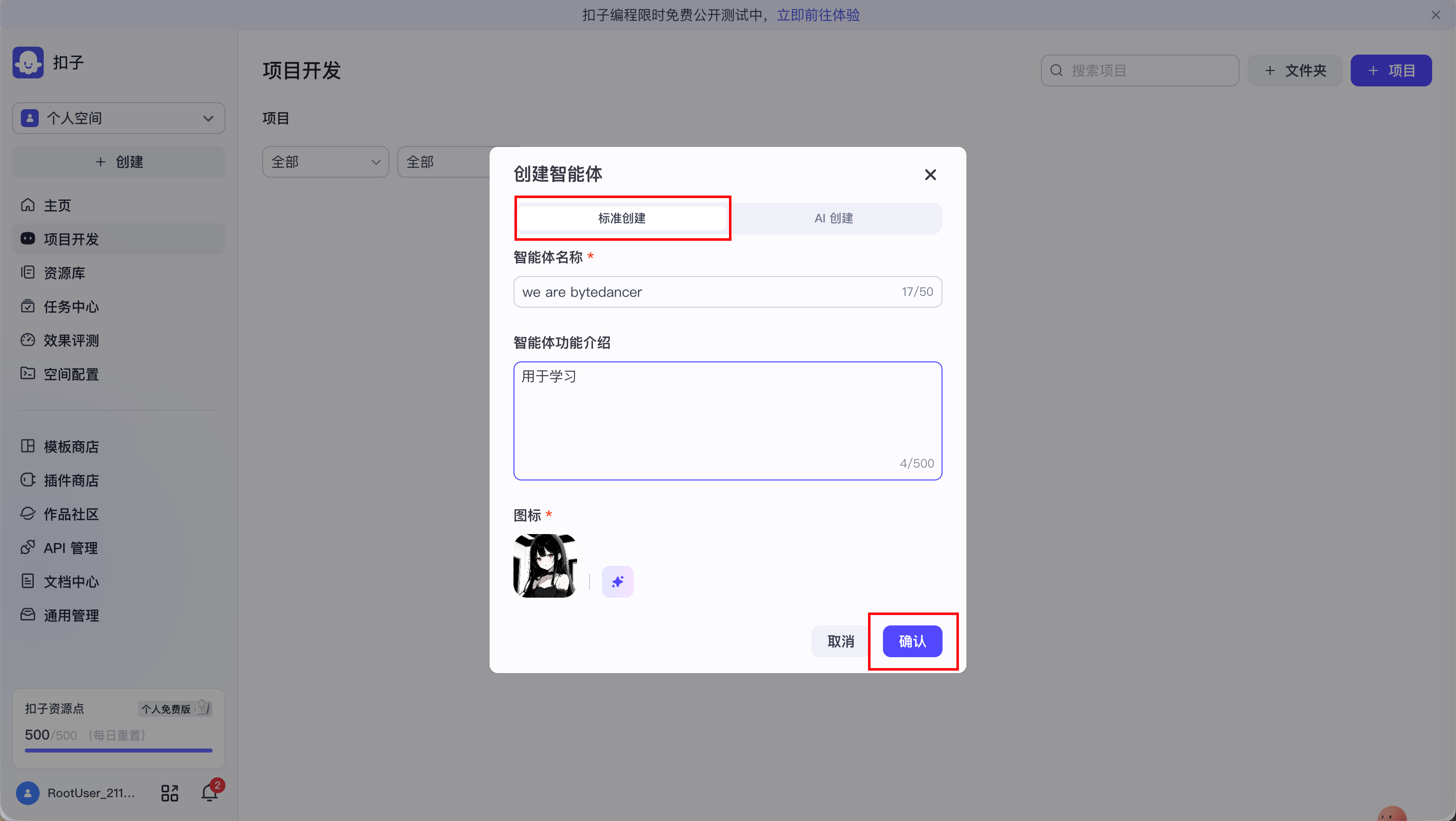Click the agent avatar thumbnail image
Viewport: 1456px width, 821px height.
[x=545, y=565]
